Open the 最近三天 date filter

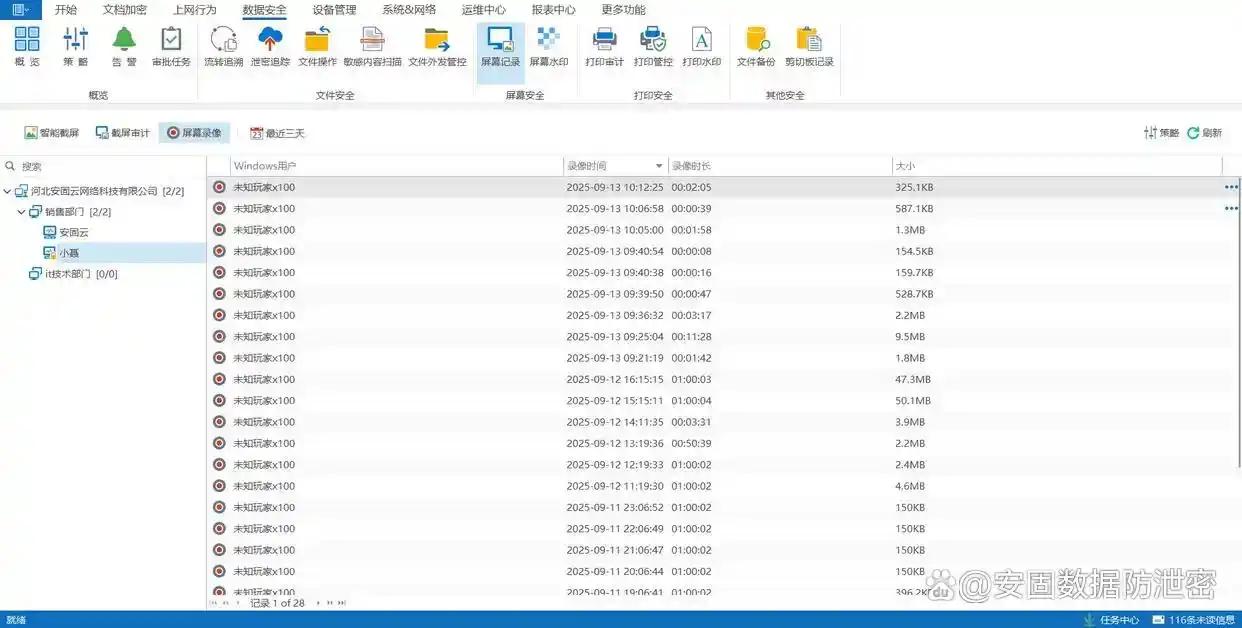(277, 133)
